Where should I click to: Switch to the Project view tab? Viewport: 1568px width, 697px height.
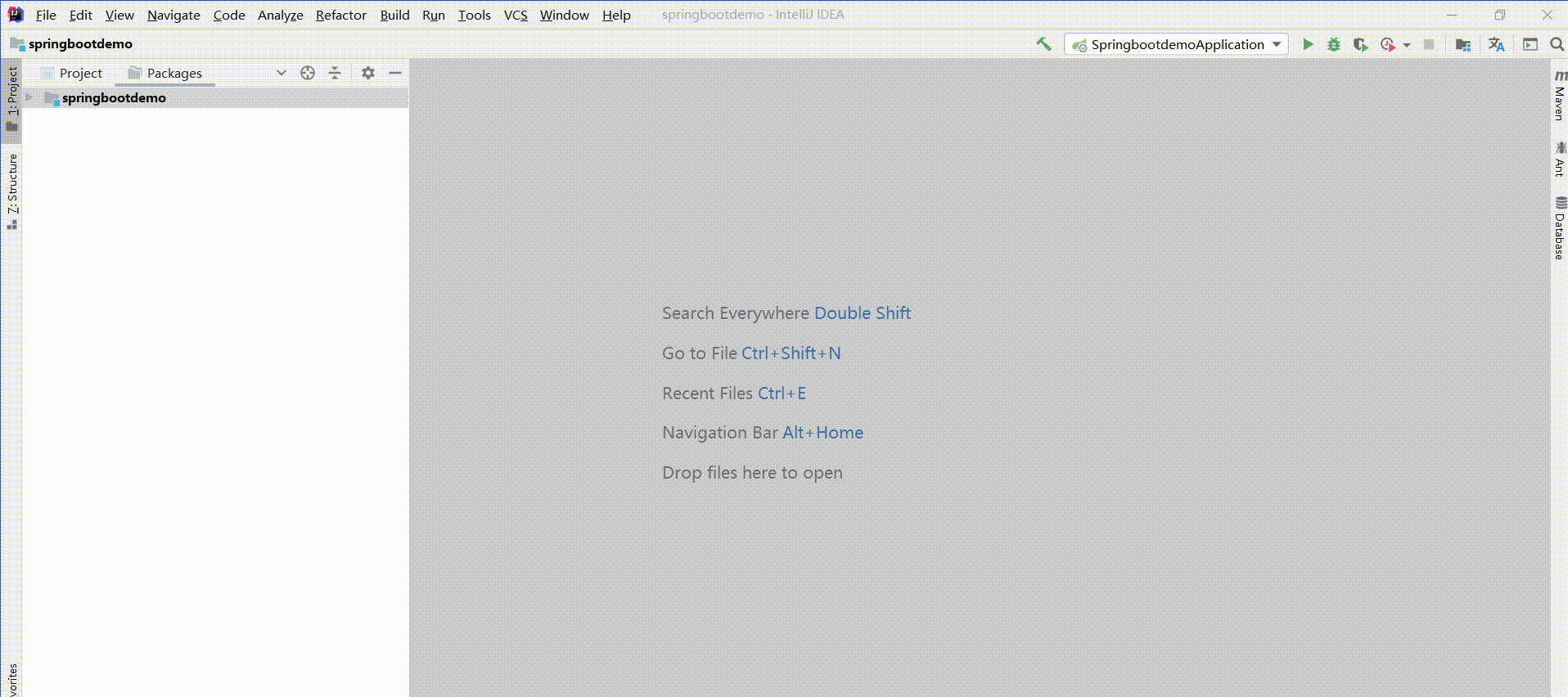click(71, 73)
